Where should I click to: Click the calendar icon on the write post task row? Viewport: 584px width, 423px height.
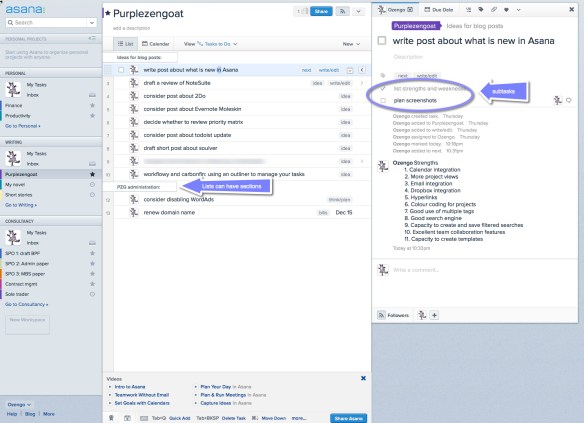coord(350,70)
